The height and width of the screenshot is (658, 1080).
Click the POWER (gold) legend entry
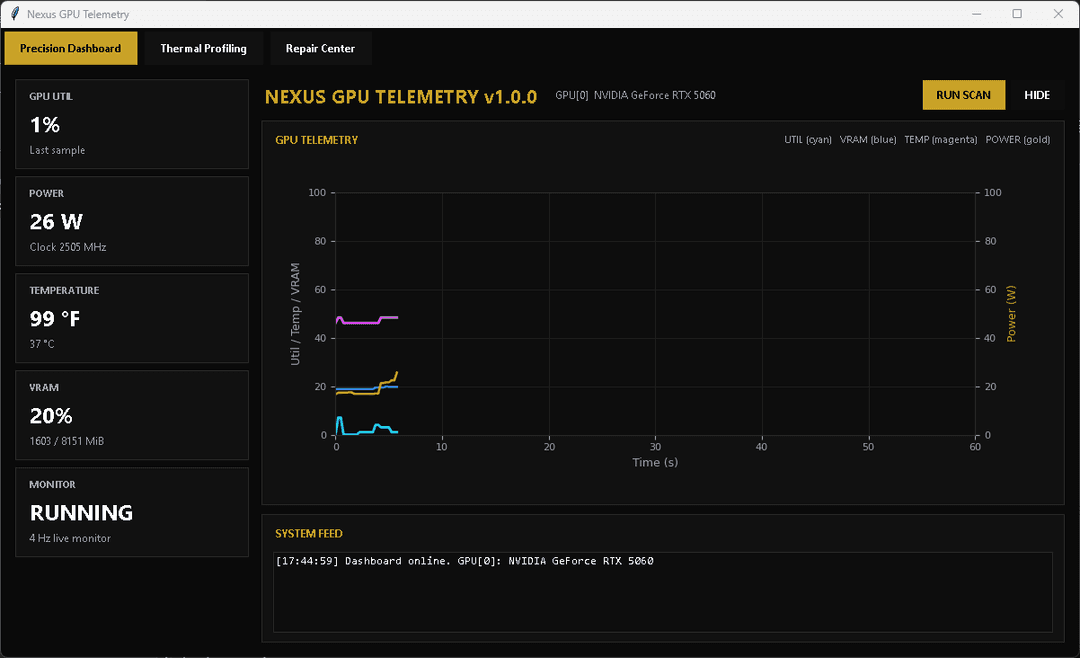1018,140
